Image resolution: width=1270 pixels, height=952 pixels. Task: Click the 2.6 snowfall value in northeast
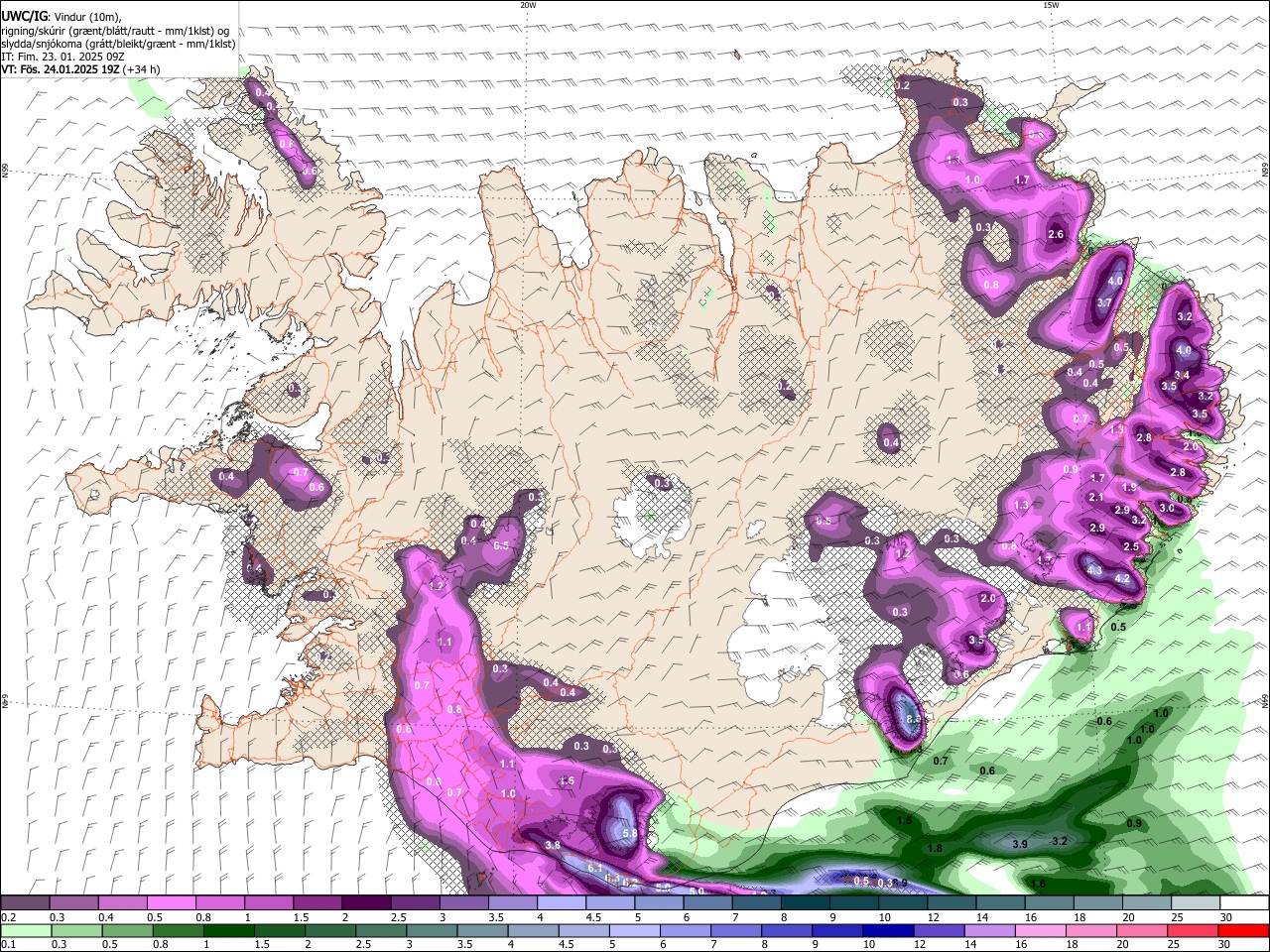(1056, 235)
